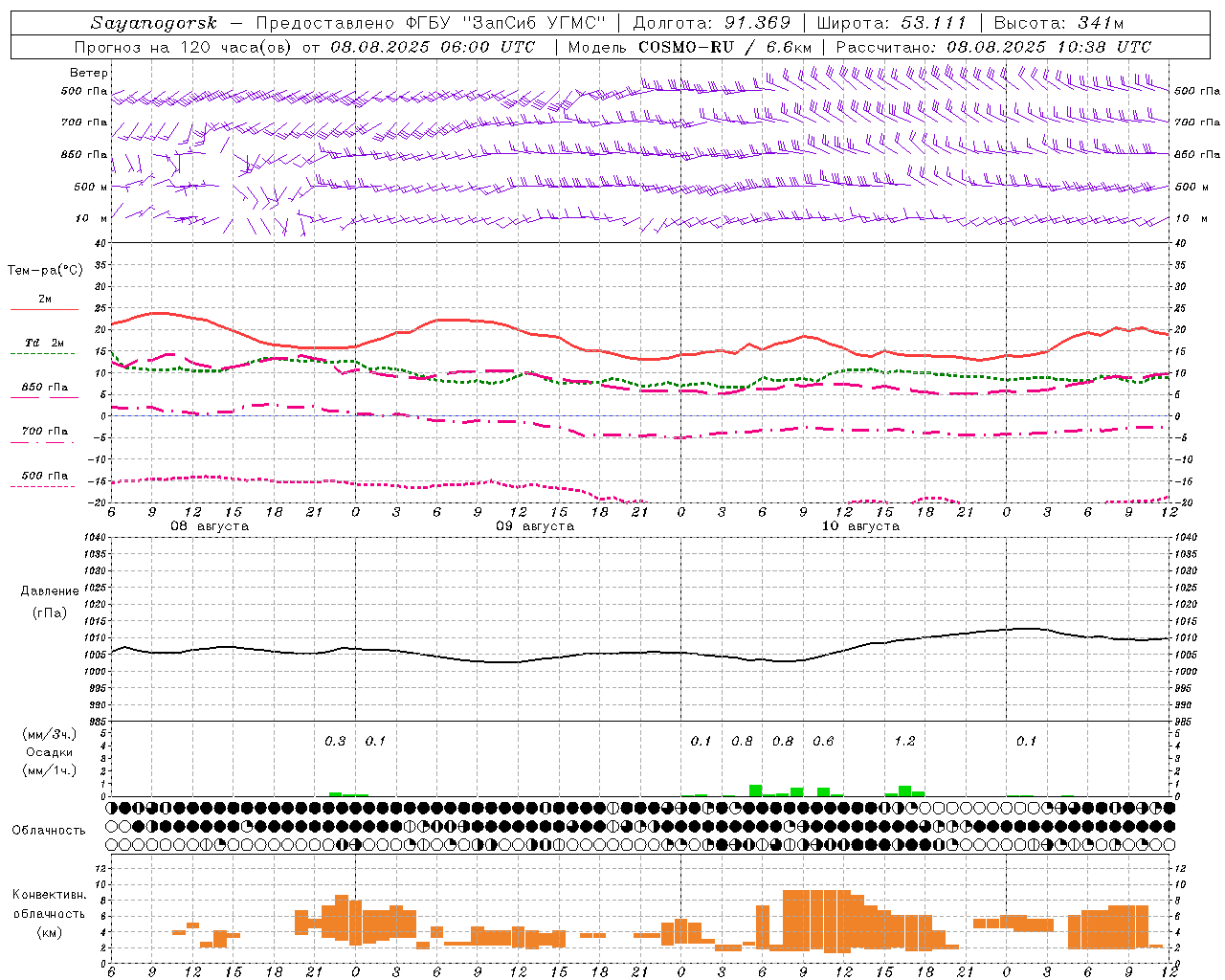Click the '0.6' precipitation amount value

(x=823, y=741)
